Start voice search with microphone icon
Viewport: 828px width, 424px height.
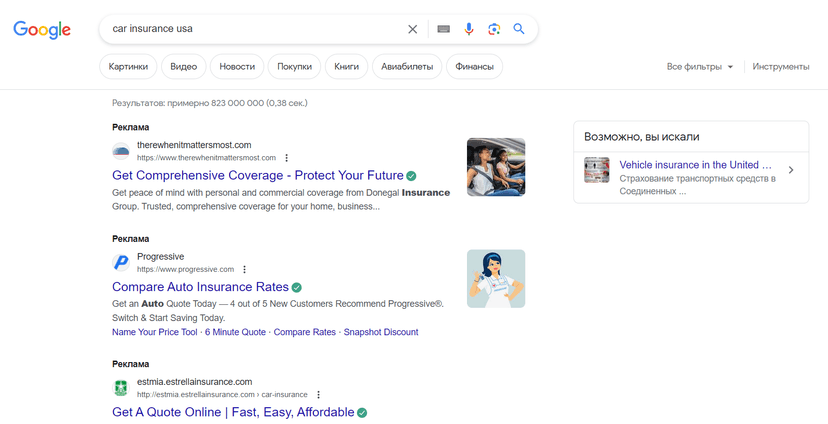click(x=469, y=29)
